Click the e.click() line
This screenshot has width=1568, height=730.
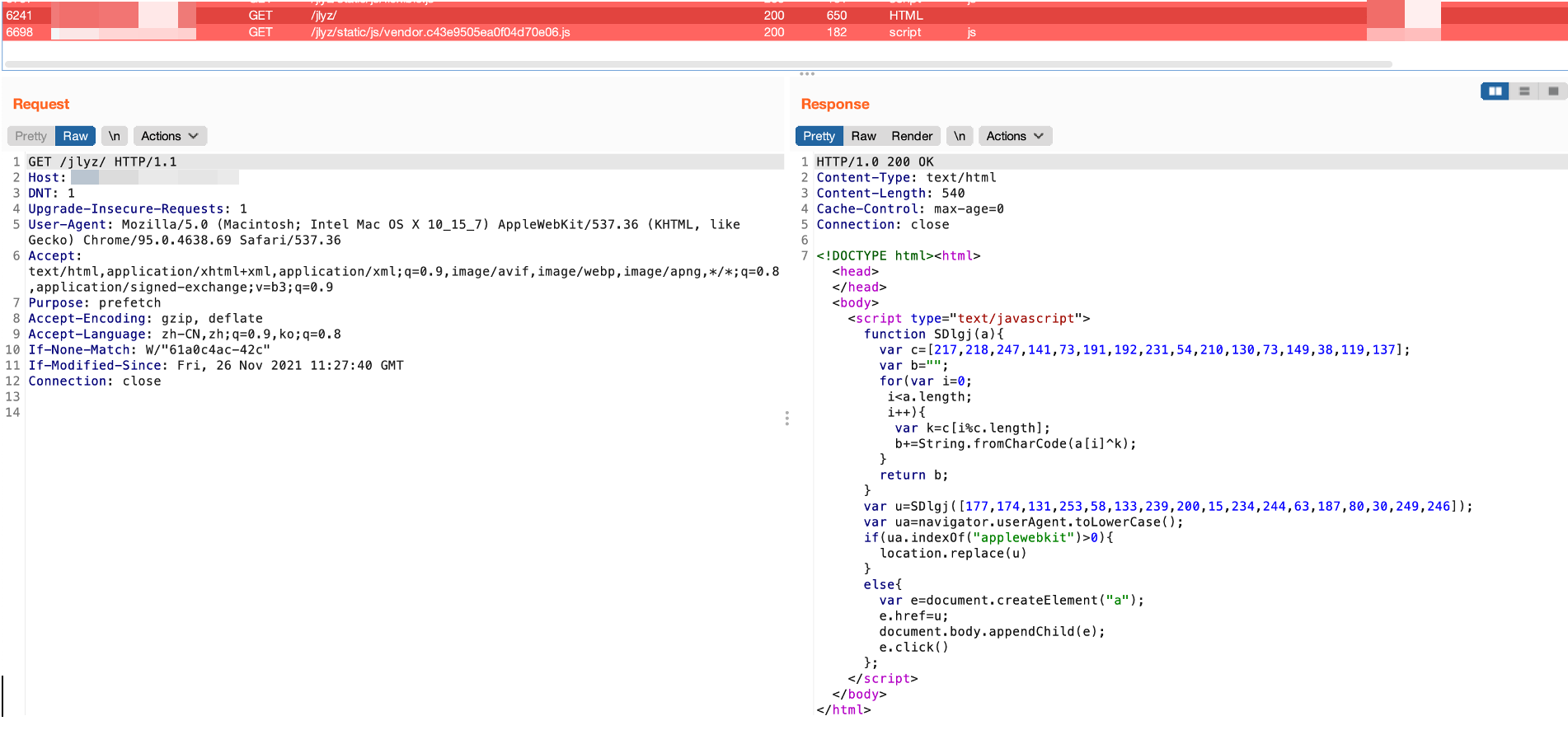tap(913, 647)
